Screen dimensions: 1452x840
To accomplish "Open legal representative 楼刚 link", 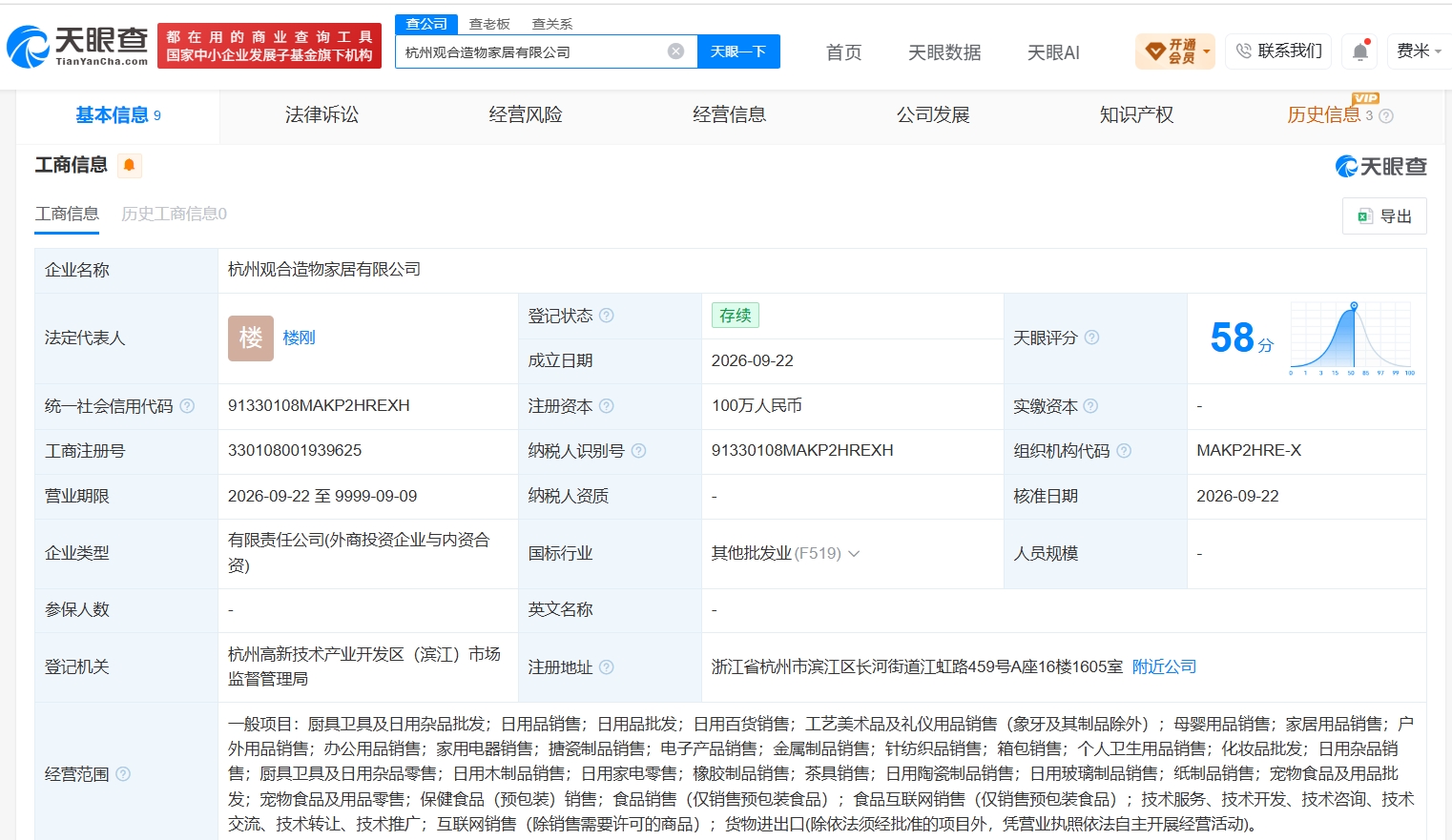I will pos(299,338).
